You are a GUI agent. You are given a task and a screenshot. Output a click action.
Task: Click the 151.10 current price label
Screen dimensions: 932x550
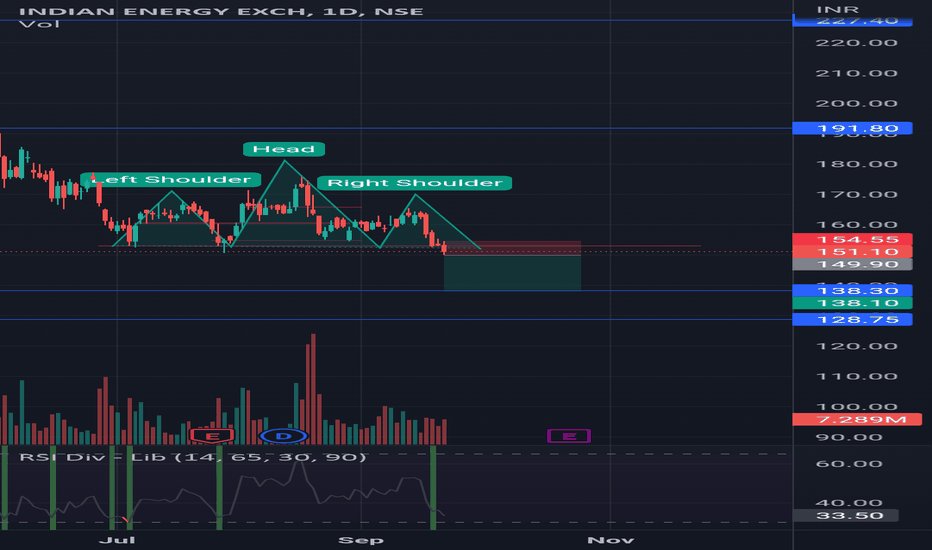point(852,252)
